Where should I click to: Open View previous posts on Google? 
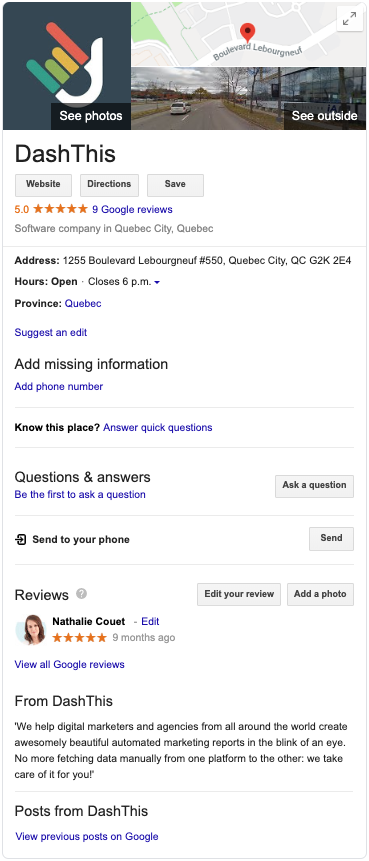[87, 836]
